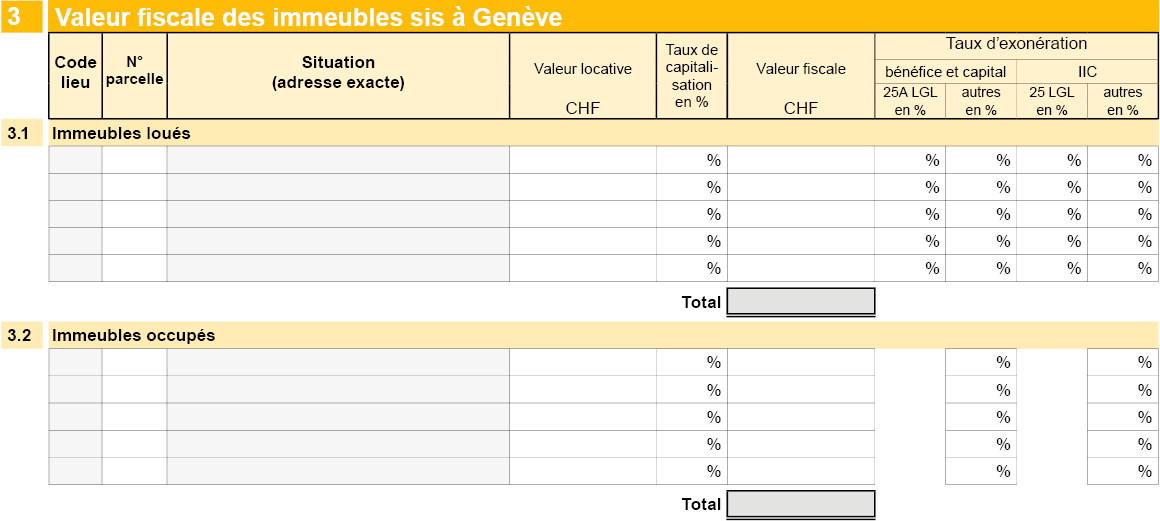Click the Taux d'exonération column header

[1016, 44]
